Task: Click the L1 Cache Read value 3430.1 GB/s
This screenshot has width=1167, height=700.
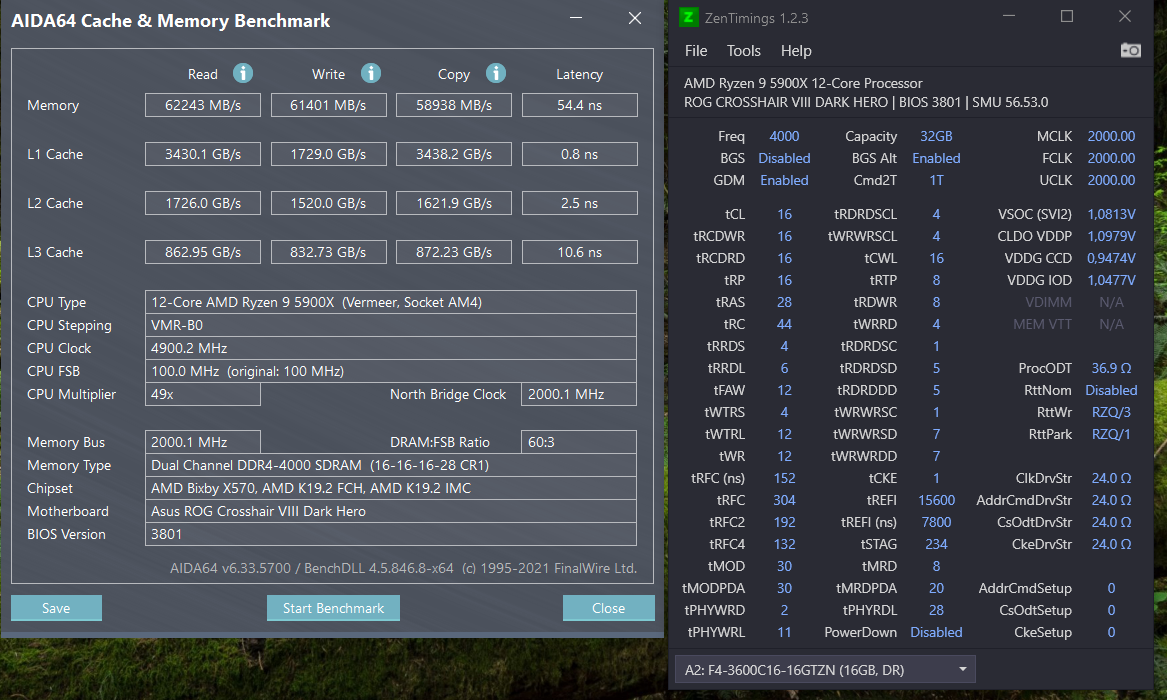Action: (x=202, y=154)
